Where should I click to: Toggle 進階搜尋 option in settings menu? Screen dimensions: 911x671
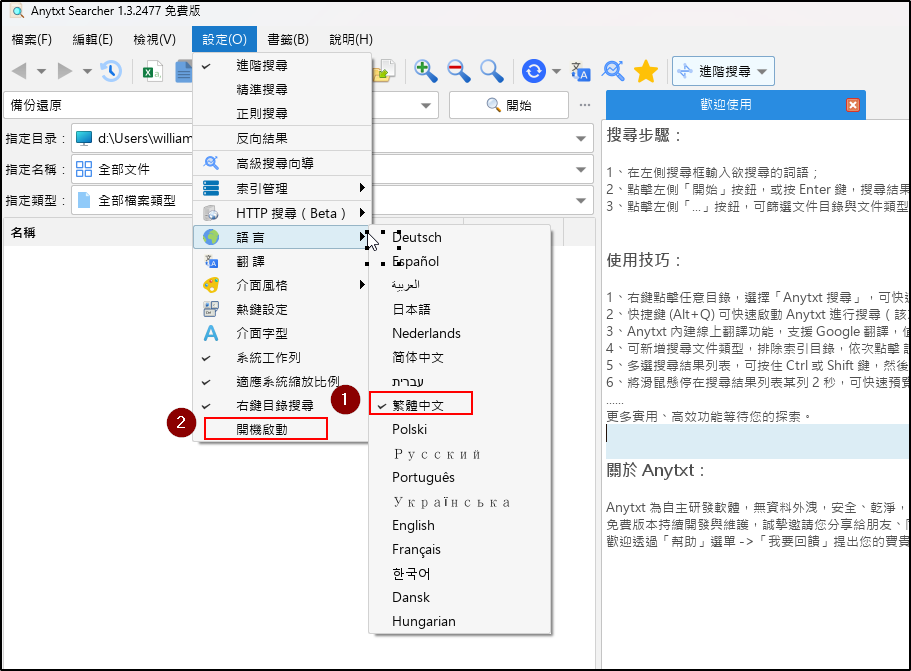(262, 66)
